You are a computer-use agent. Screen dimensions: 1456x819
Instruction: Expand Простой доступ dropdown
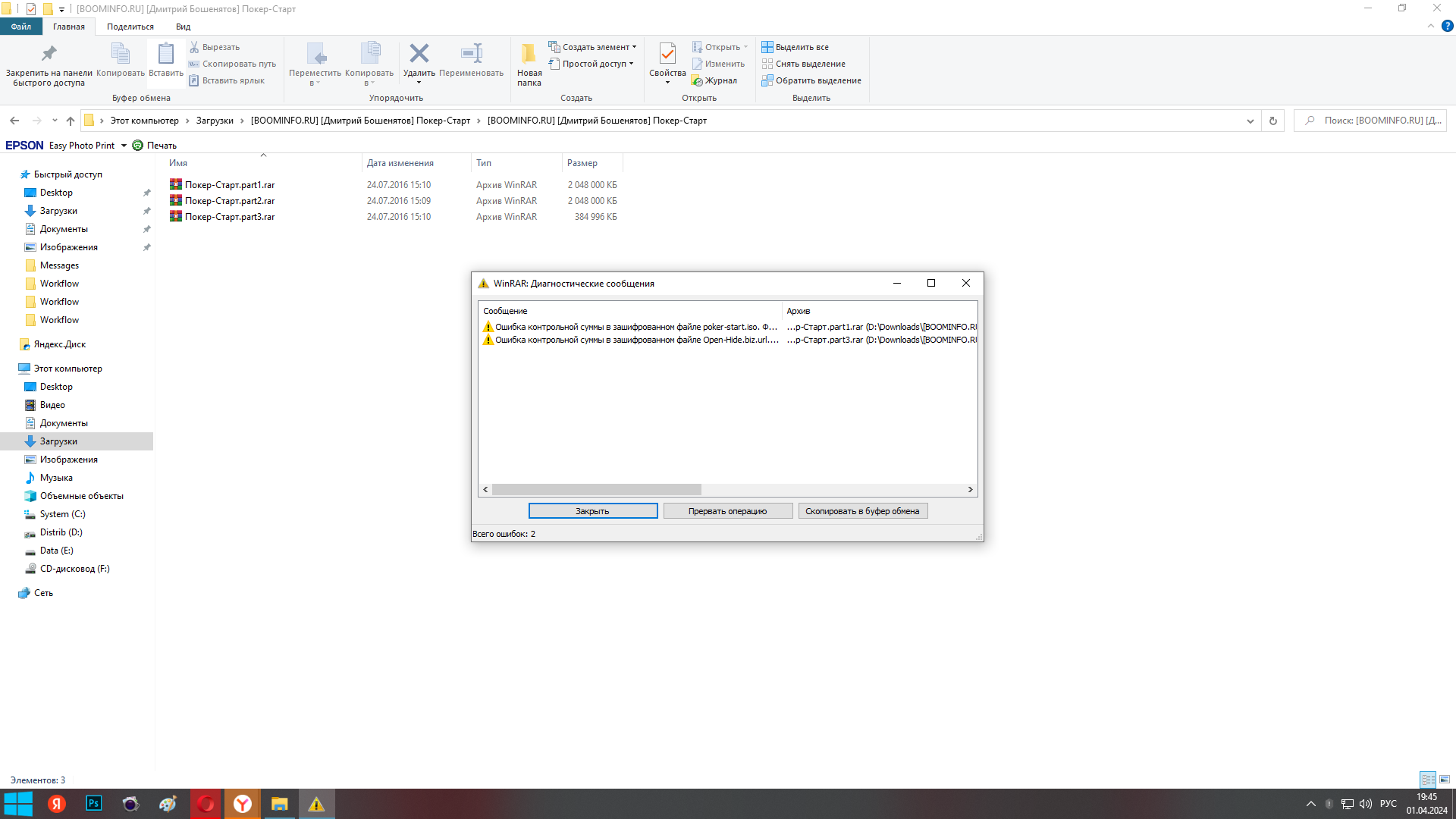click(631, 64)
